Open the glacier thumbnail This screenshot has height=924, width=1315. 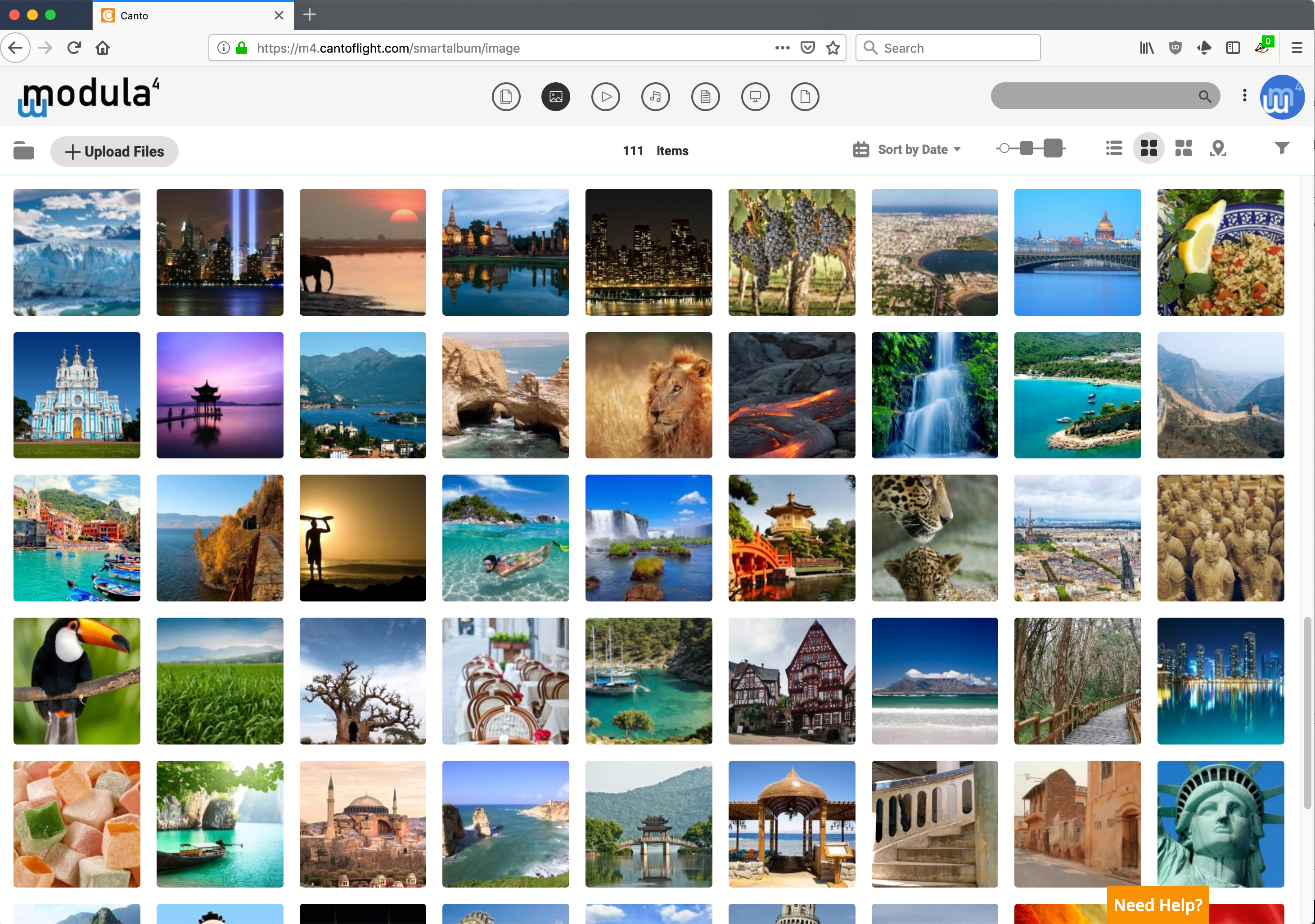[x=77, y=252]
